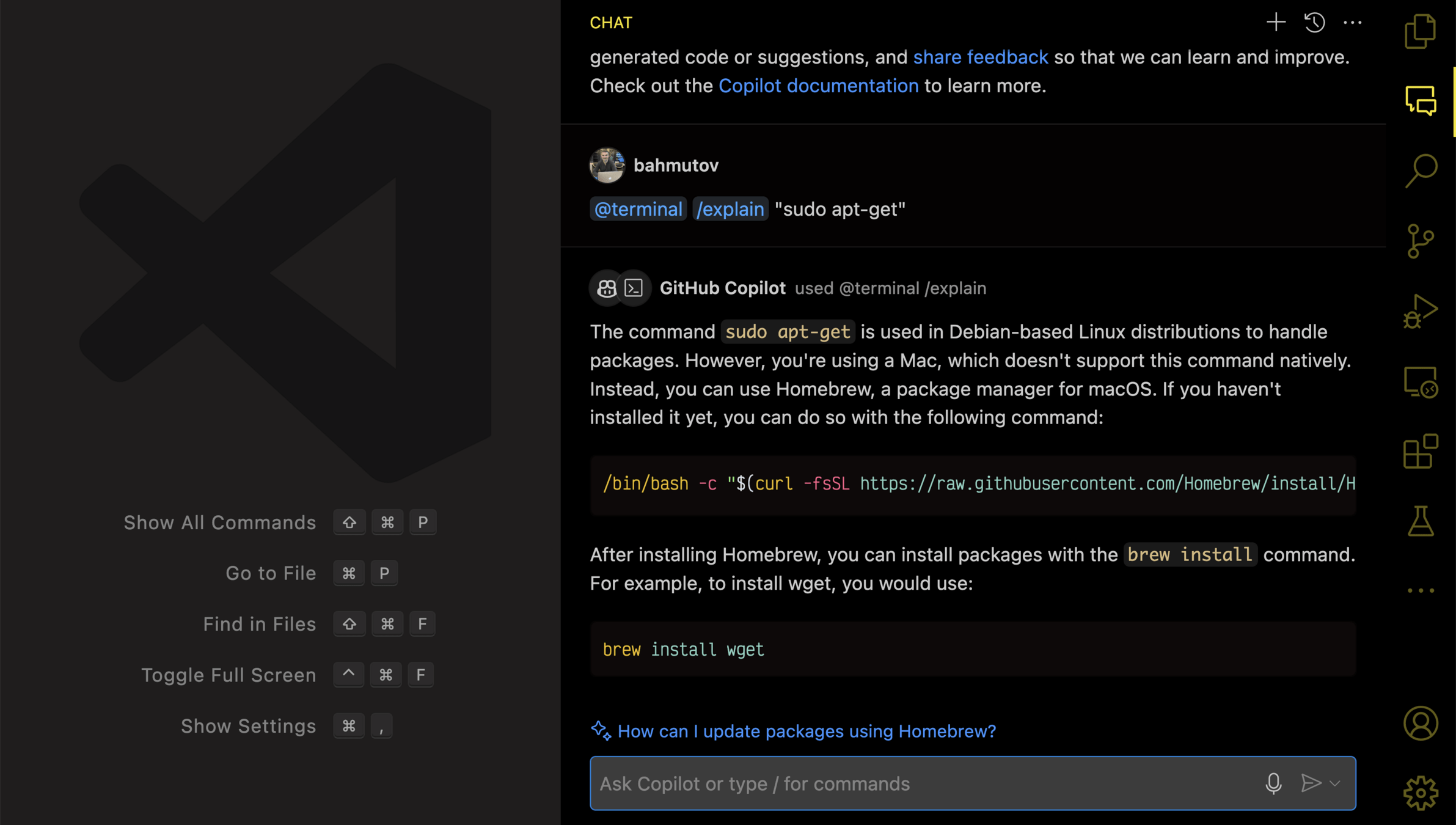The width and height of the screenshot is (1456, 825).
Task: Open the Explorer view in the activity bar
Action: pyautogui.click(x=1421, y=31)
